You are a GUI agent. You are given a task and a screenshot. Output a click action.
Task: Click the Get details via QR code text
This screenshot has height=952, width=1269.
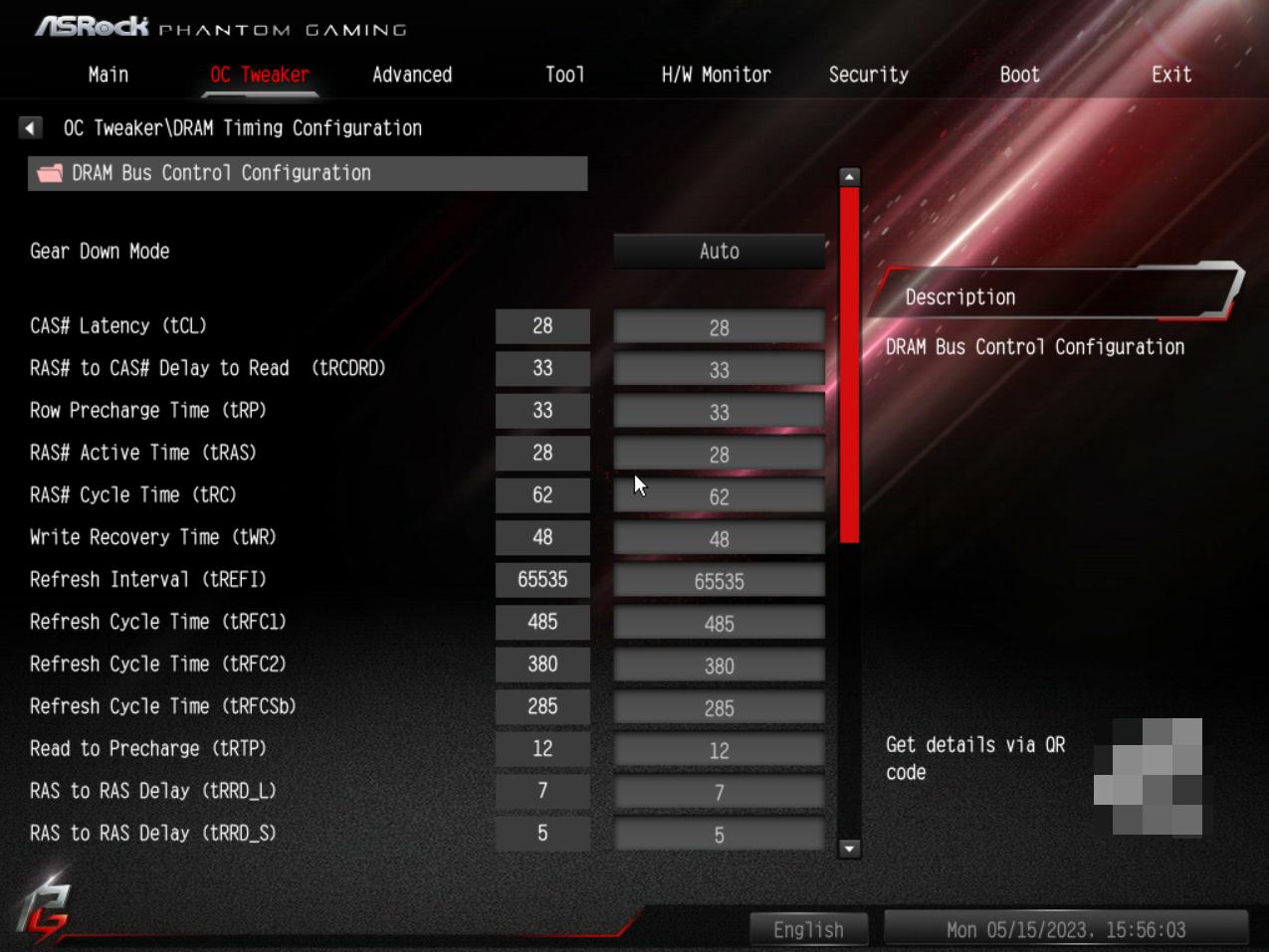pos(975,759)
